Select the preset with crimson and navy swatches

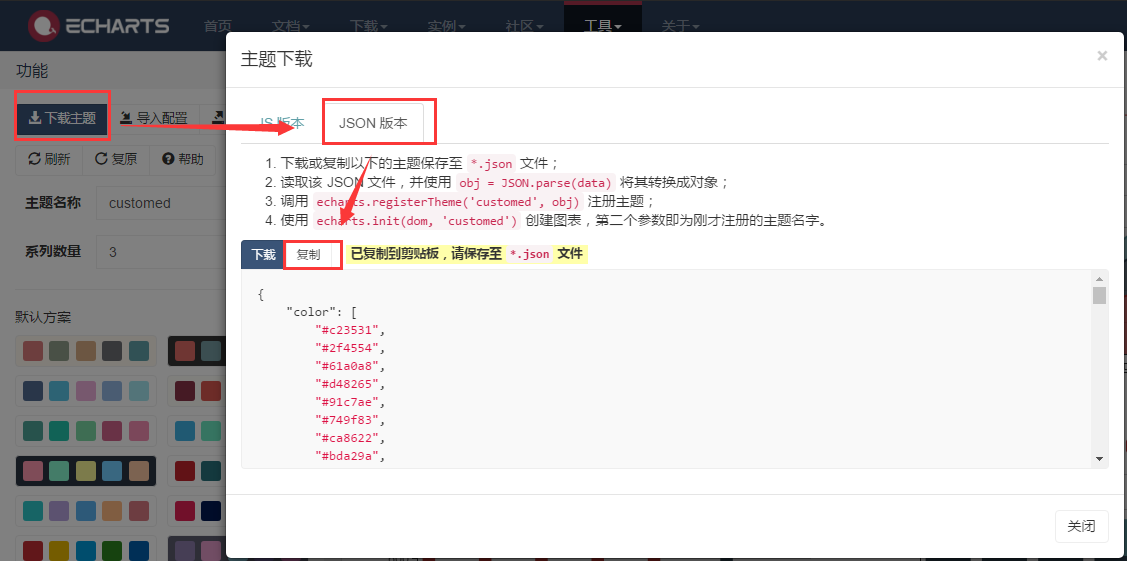[x=197, y=511]
